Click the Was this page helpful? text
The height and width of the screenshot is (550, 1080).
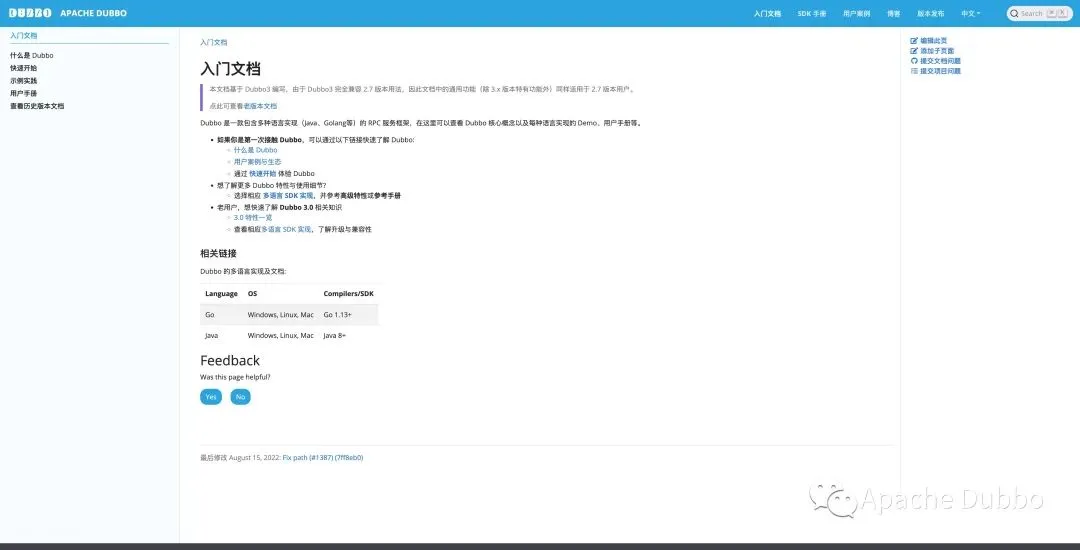point(235,377)
